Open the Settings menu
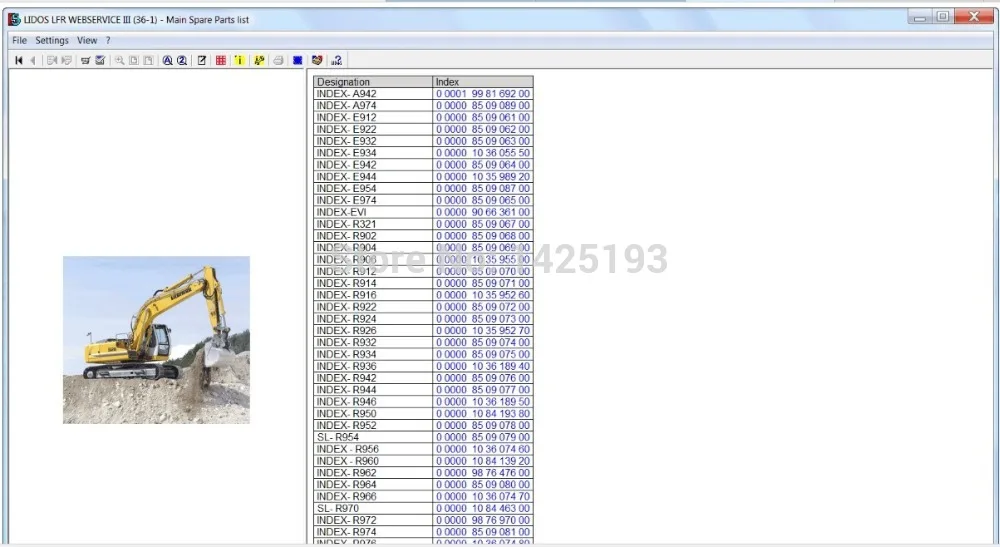 (x=52, y=40)
